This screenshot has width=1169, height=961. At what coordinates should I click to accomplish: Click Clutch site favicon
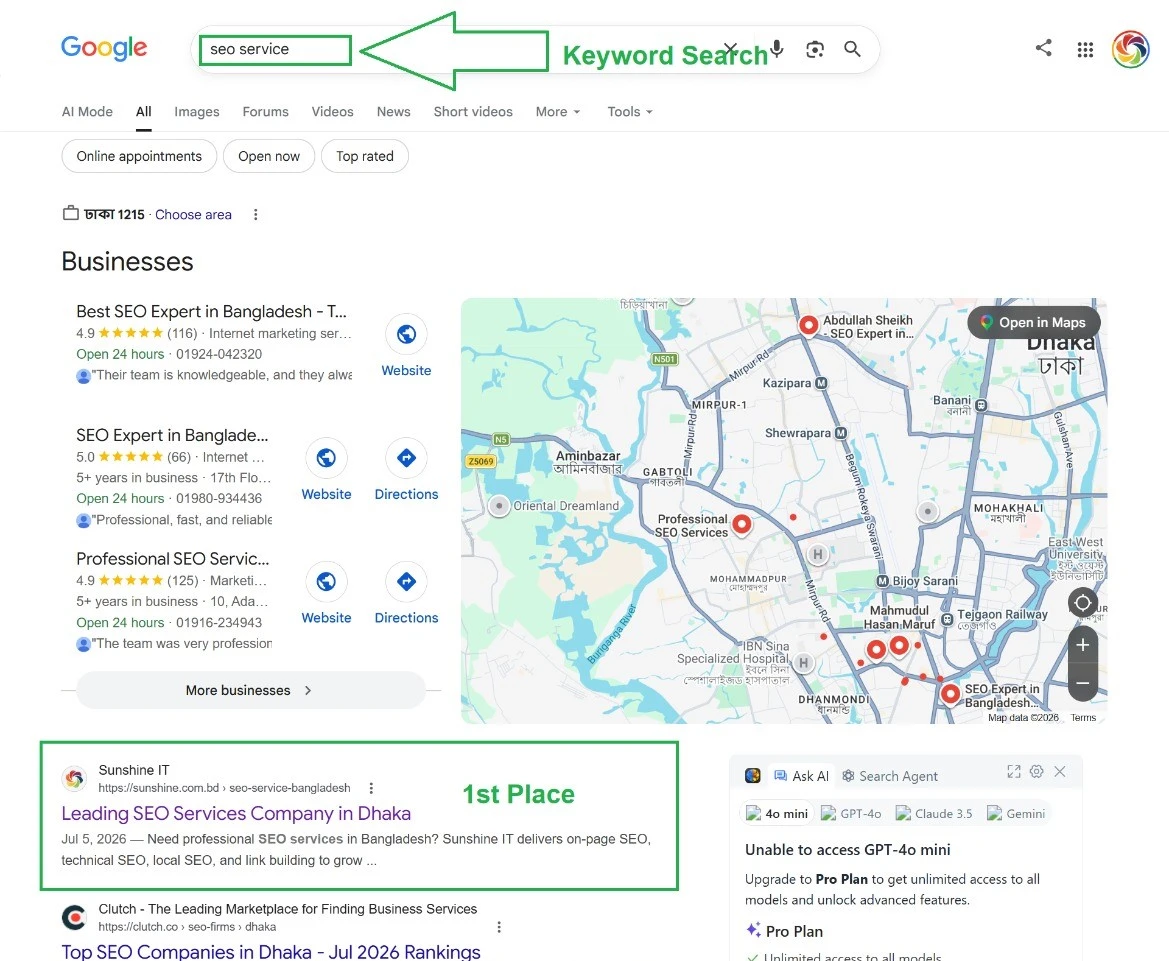(75, 917)
